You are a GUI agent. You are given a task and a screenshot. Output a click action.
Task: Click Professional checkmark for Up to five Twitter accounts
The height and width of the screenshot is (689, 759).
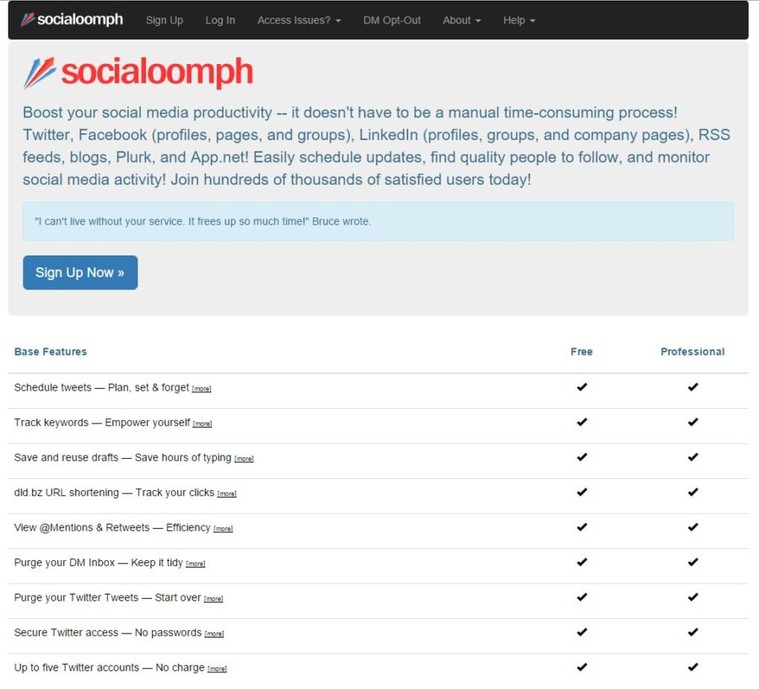coord(693,667)
